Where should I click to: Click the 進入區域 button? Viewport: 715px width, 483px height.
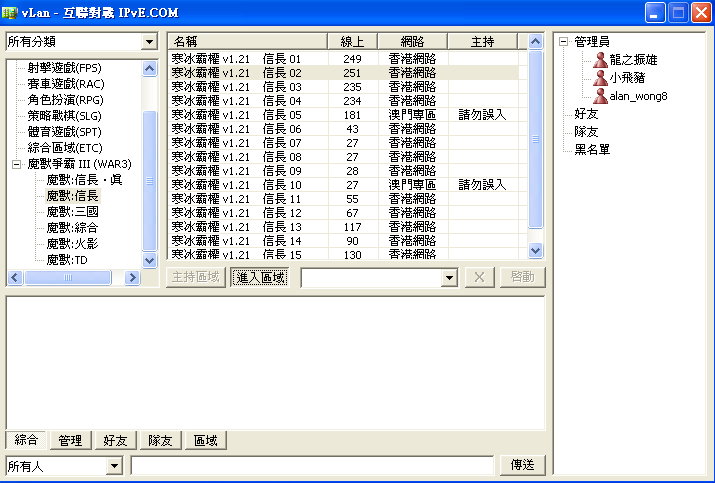(260, 277)
